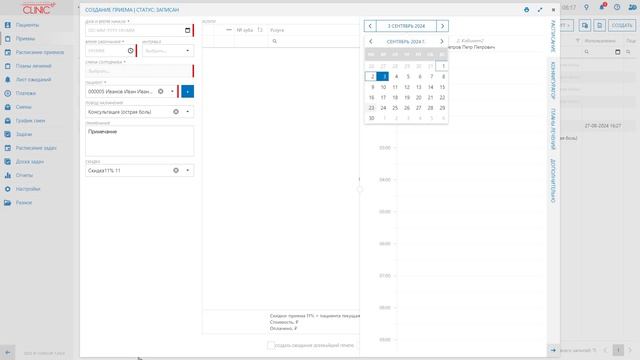Open the patient dropdown arrow

click(172, 91)
